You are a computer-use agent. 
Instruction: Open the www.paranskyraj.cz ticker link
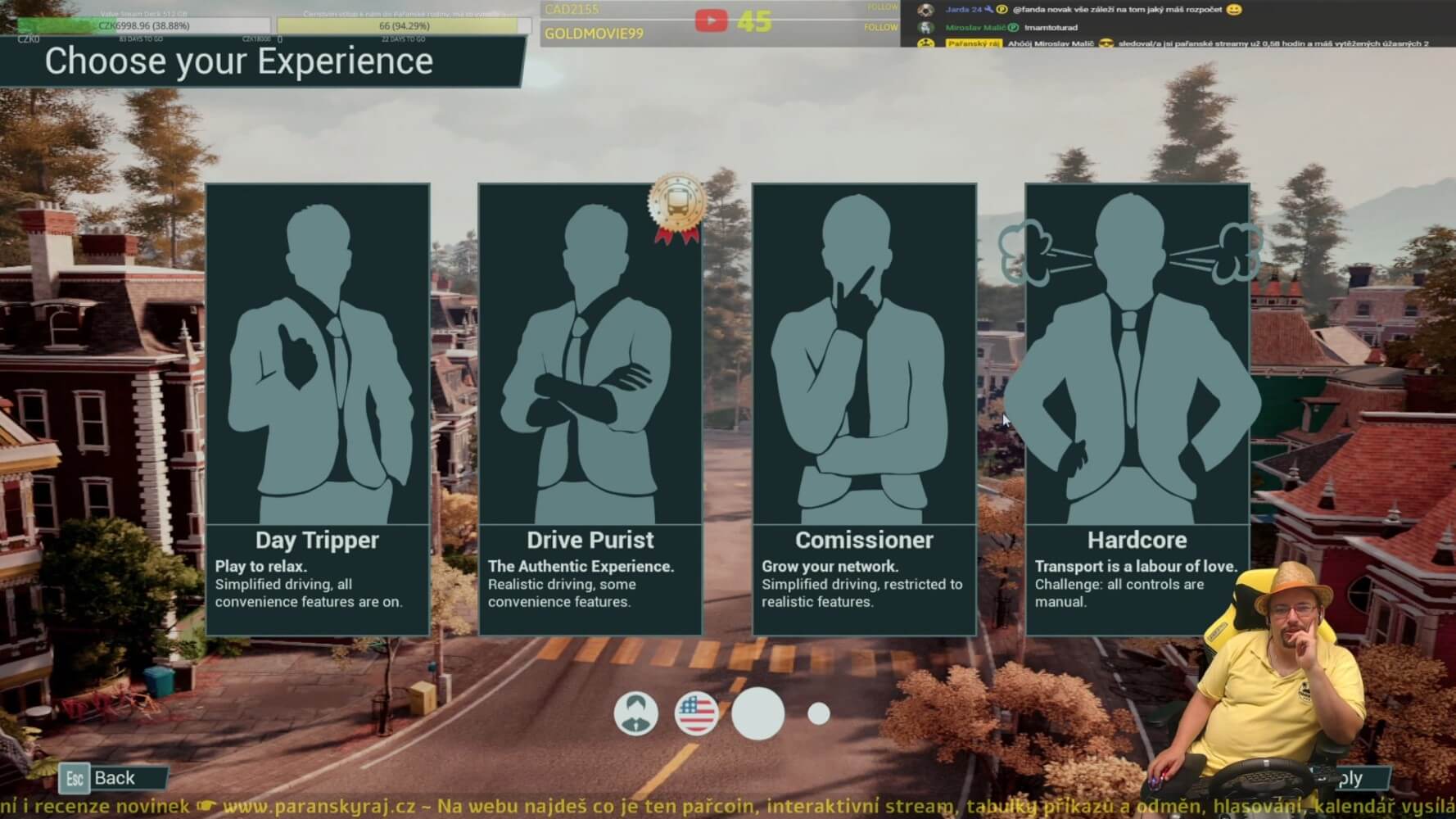tap(319, 807)
